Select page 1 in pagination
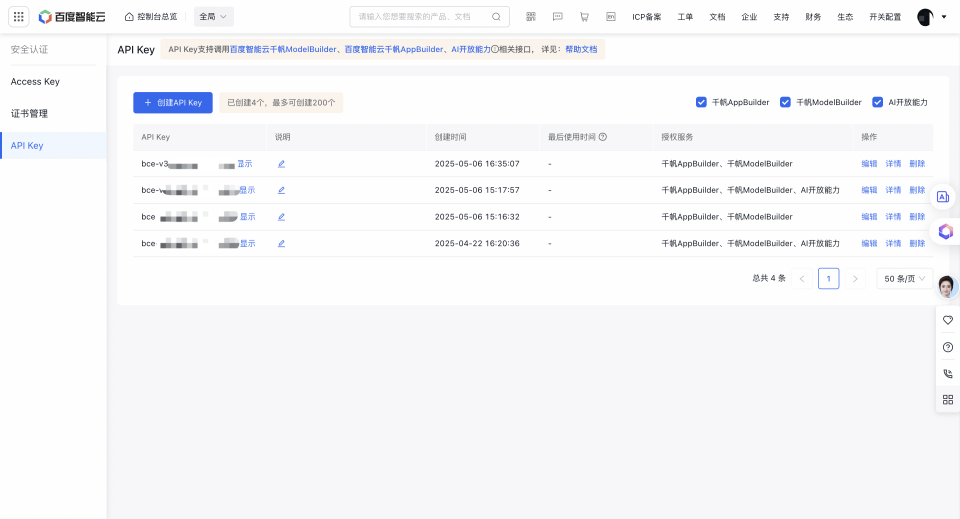The height and width of the screenshot is (519, 960). 828,278
